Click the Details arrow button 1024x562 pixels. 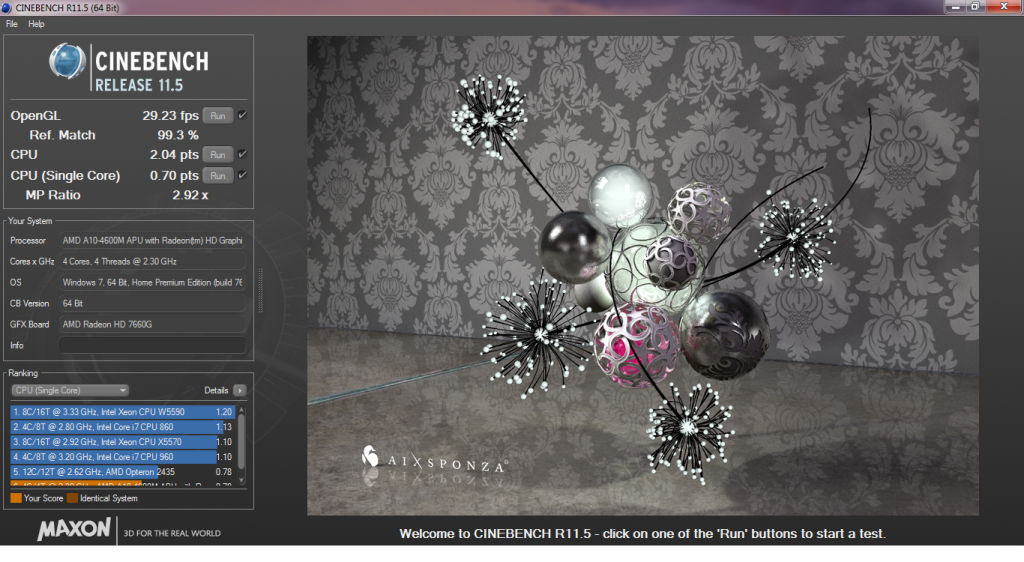click(240, 390)
